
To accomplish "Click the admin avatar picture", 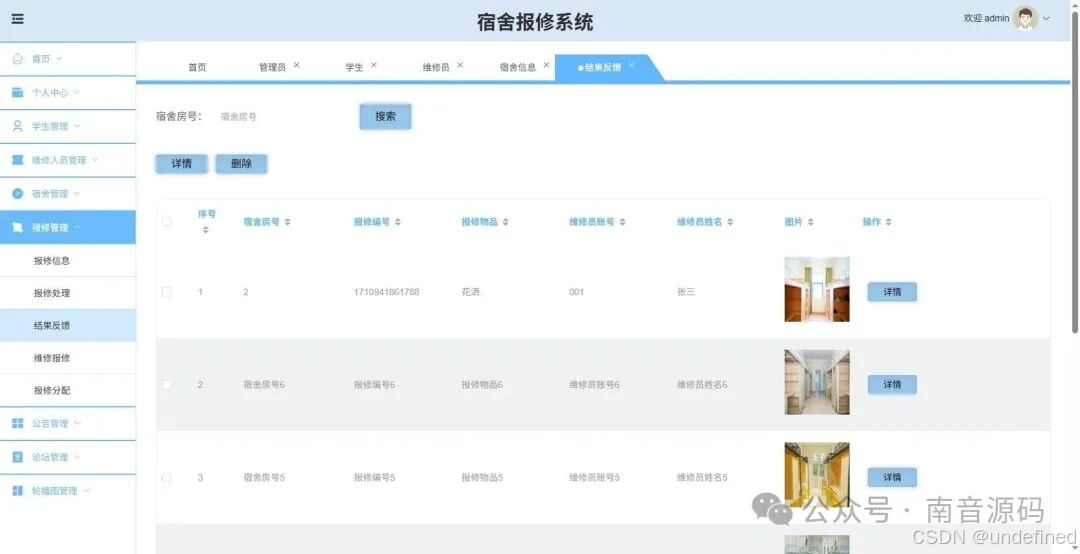I will pos(1025,19).
